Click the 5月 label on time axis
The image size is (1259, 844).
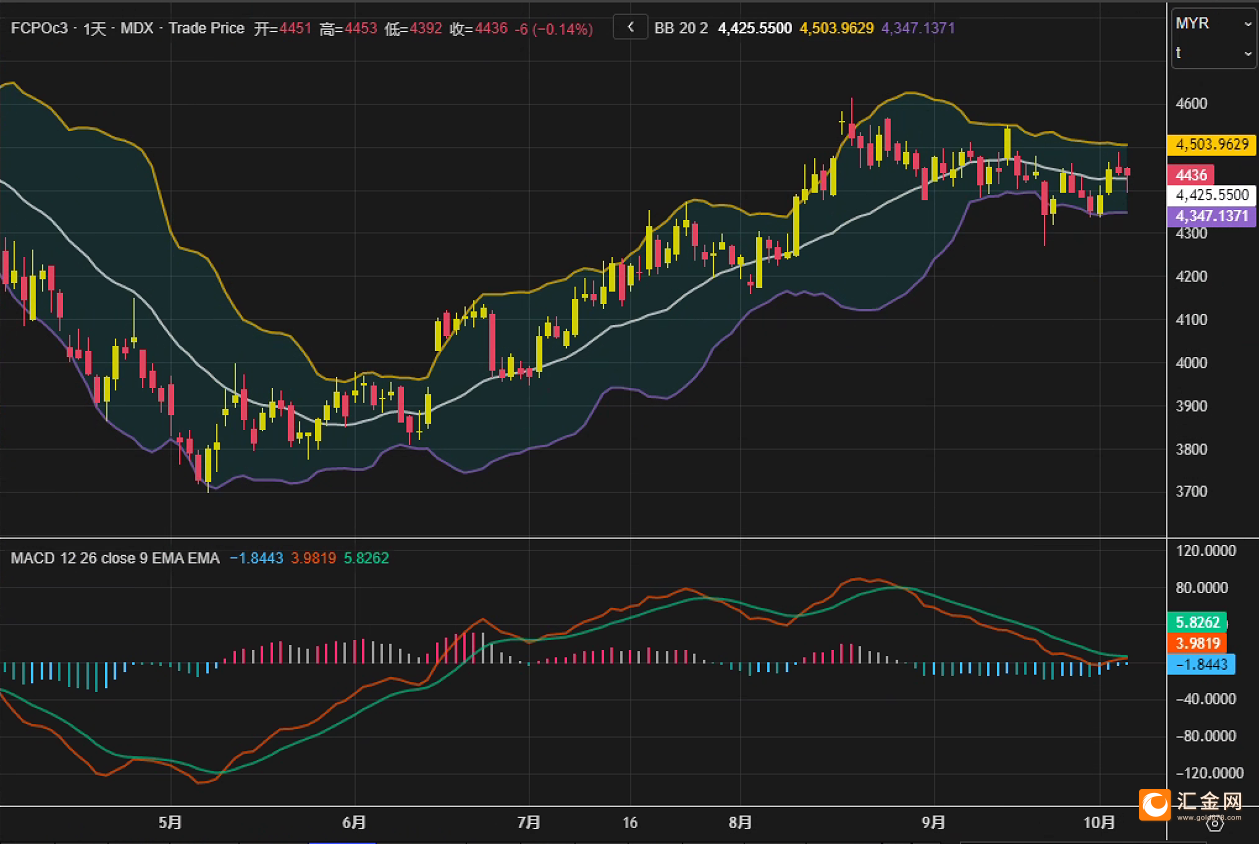170,822
